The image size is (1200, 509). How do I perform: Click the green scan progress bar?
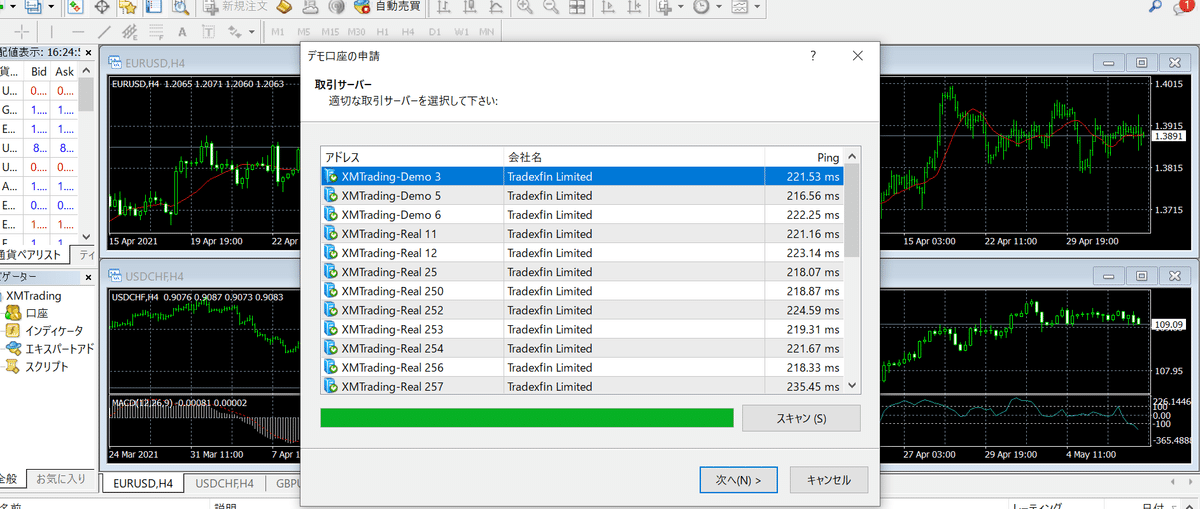527,418
